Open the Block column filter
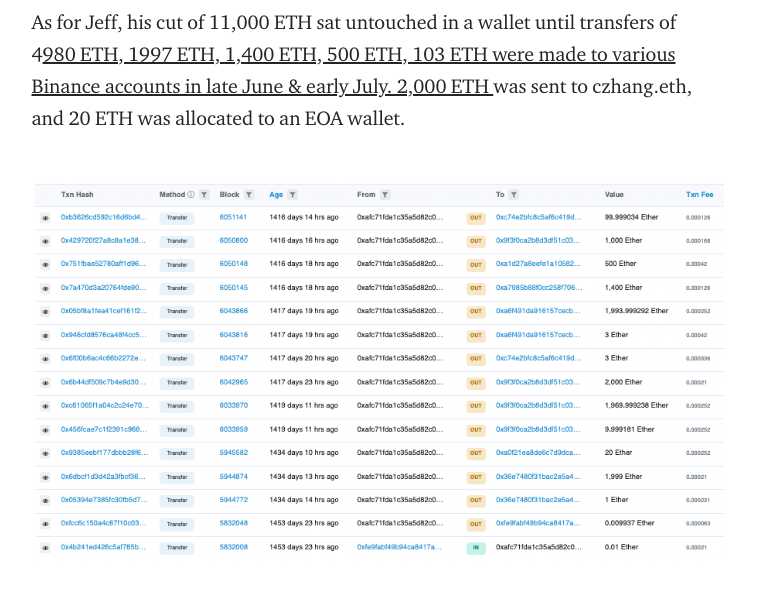The image size is (763, 598). point(249,195)
